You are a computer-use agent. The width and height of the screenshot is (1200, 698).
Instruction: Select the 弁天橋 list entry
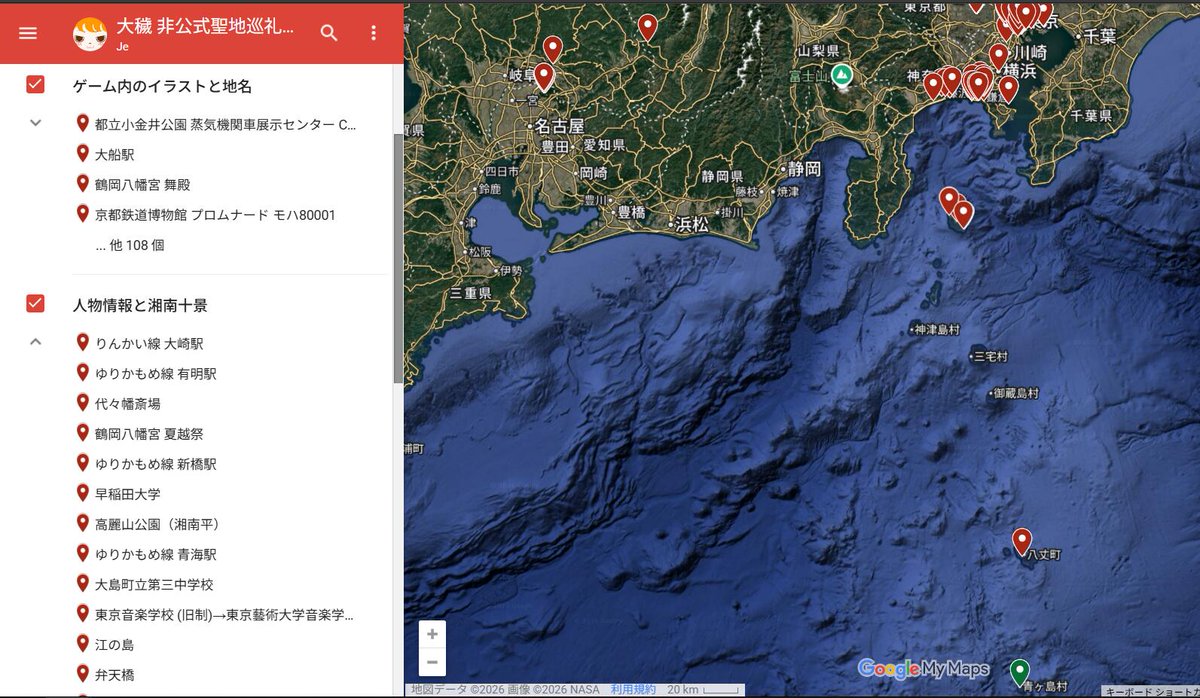click(114, 675)
